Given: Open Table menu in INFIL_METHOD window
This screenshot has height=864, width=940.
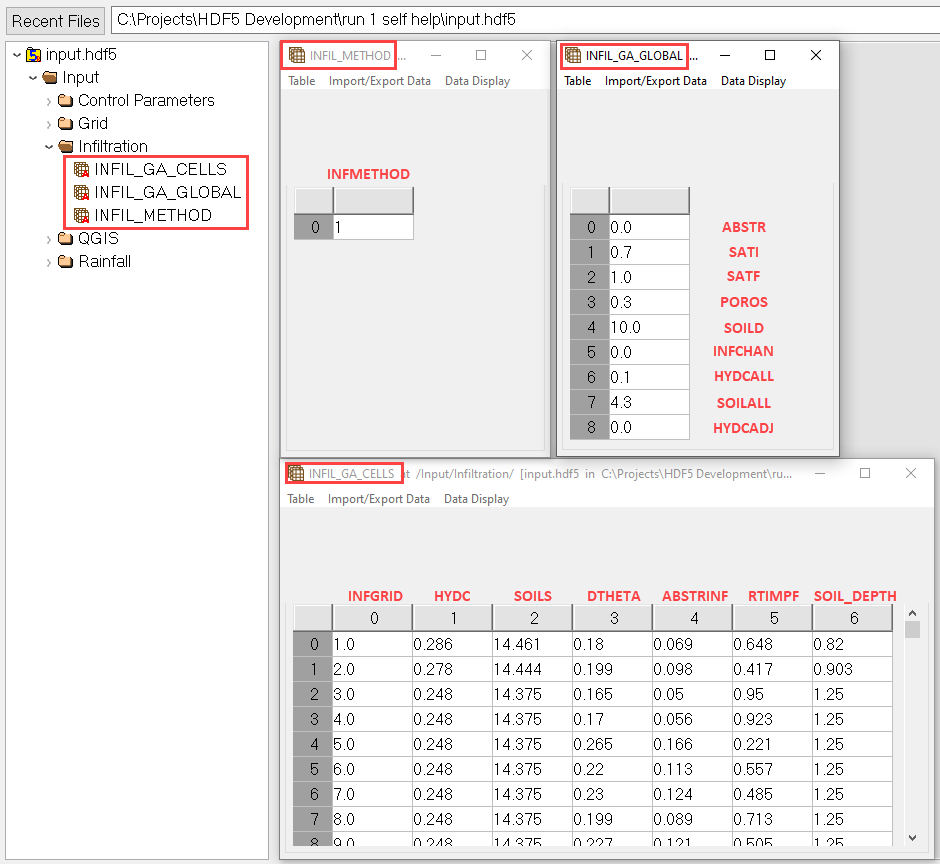Looking at the screenshot, I should tap(301, 81).
